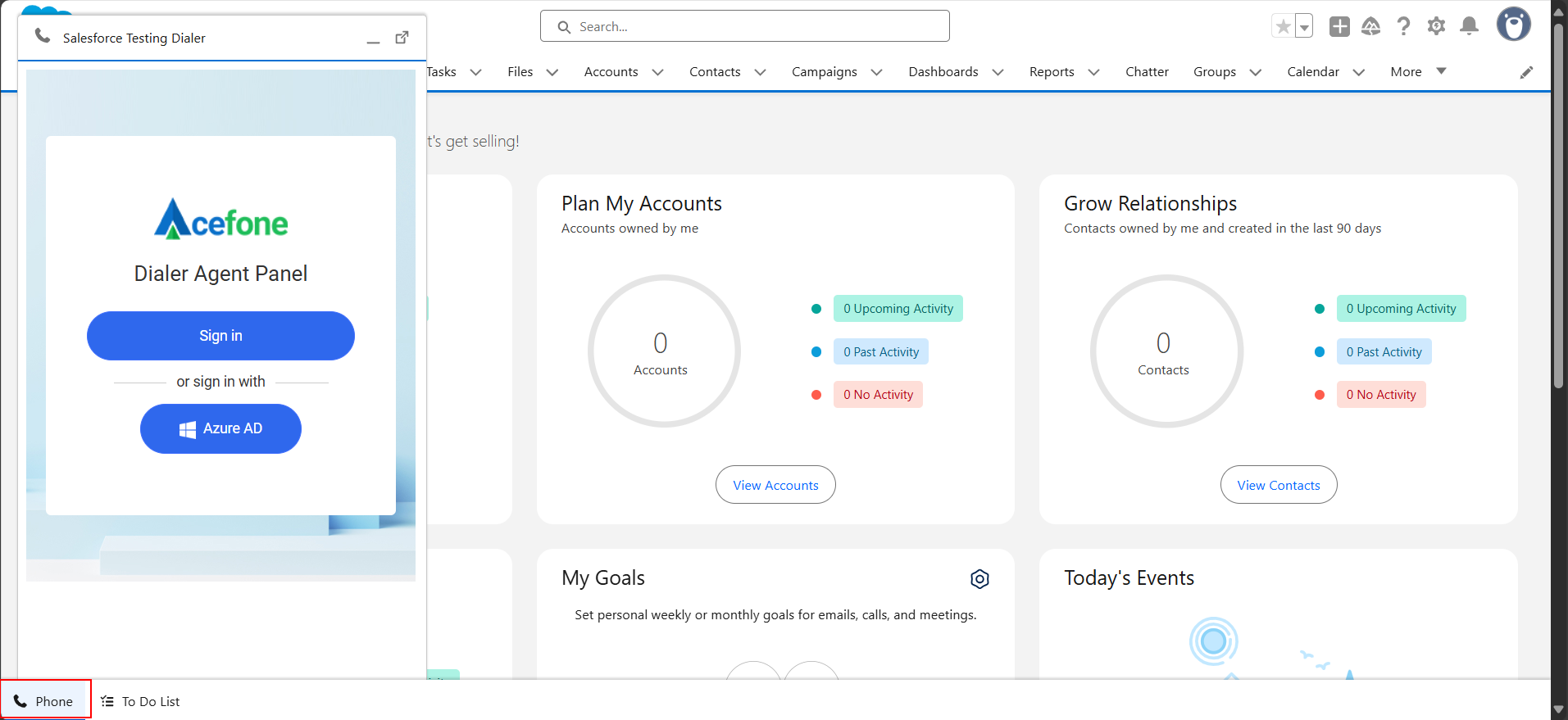Click the Search input field

tap(745, 26)
